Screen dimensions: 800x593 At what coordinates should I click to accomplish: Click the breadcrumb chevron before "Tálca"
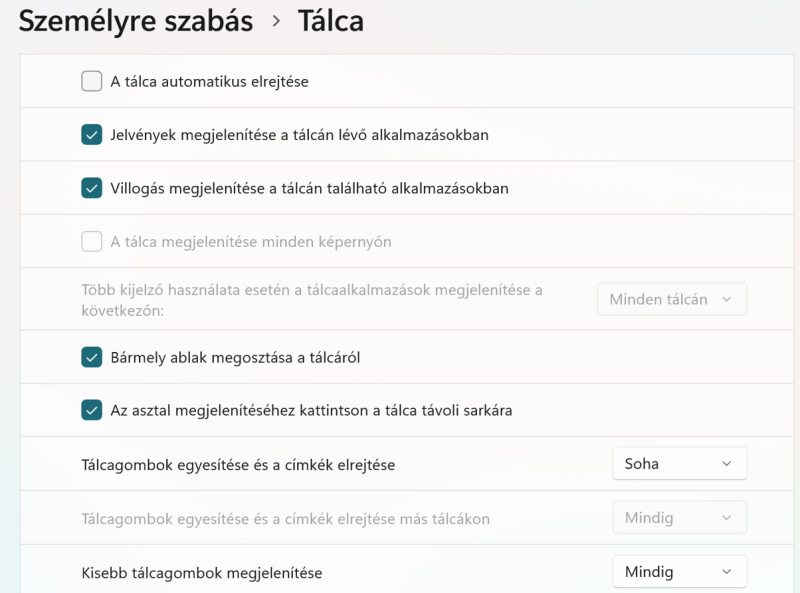276,22
